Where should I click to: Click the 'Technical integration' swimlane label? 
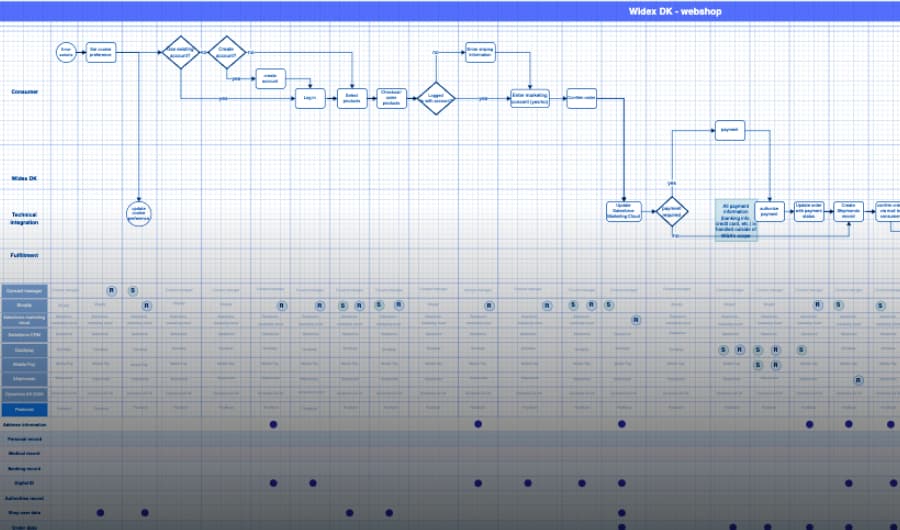tap(25, 219)
